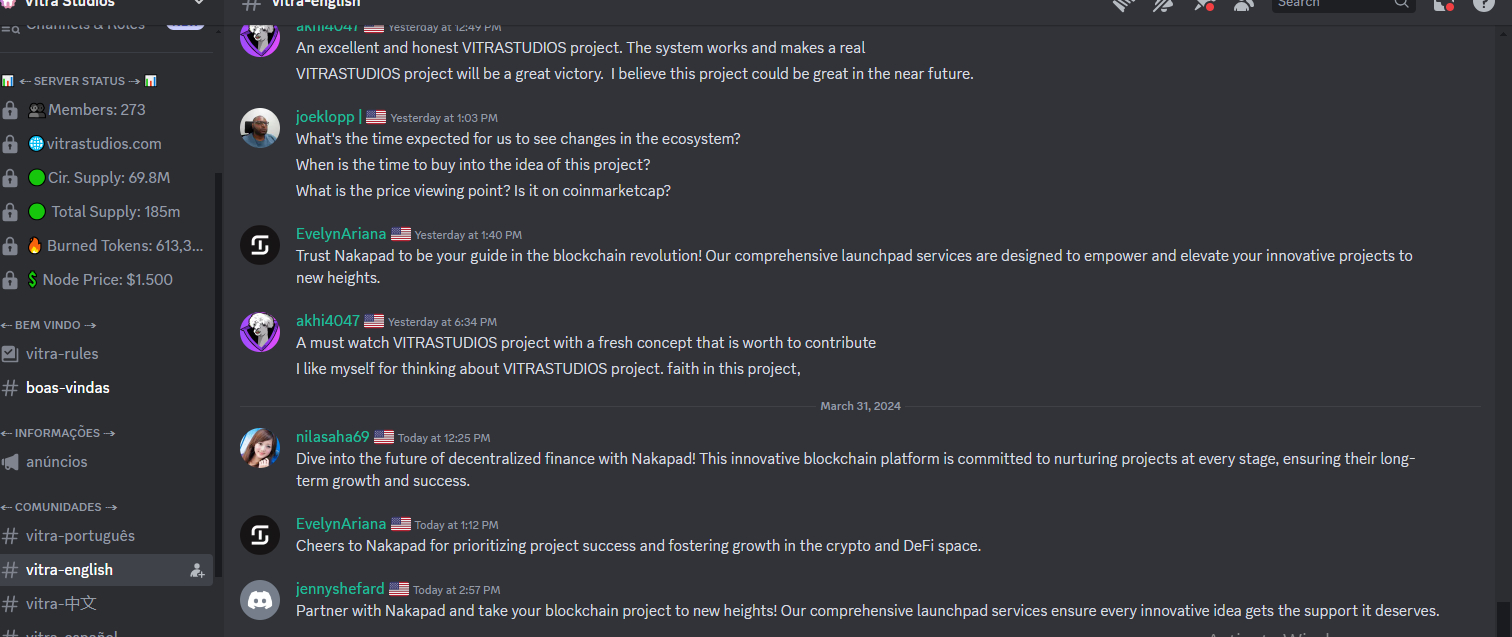Image resolution: width=1512 pixels, height=637 pixels.
Task: Expand the Vitra Studios server dropdown
Action: [x=198, y=3]
